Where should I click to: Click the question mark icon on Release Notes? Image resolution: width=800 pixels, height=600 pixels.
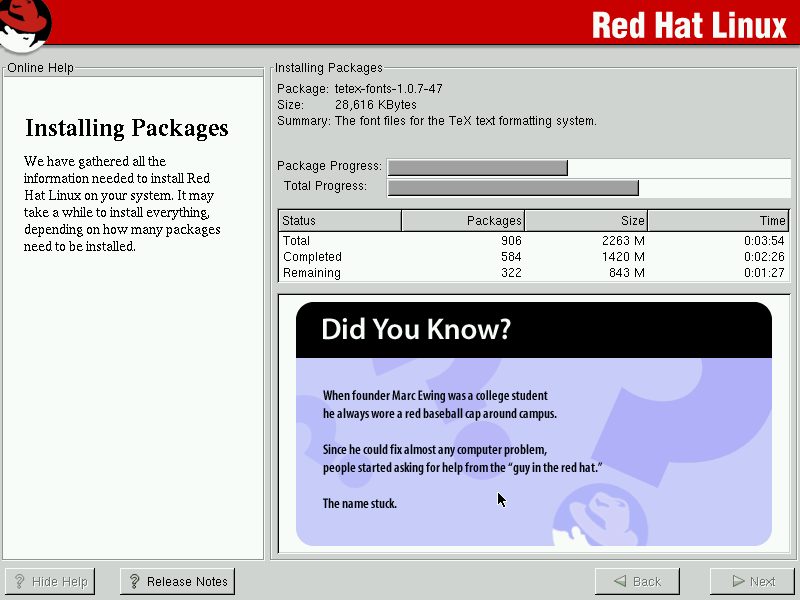(134, 581)
